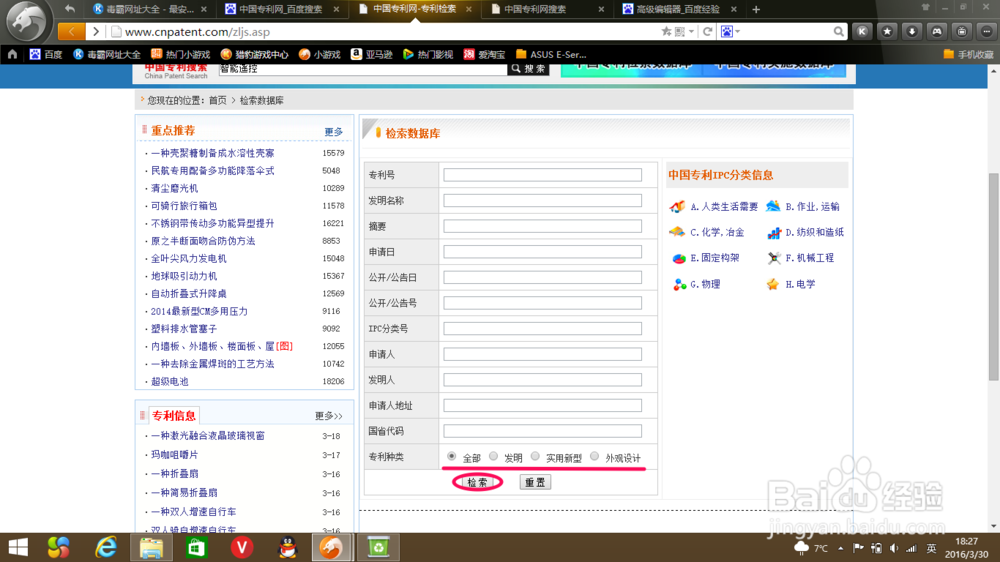This screenshot has height=562, width=1000.
Task: Click the 申请人 input field
Action: pos(542,354)
